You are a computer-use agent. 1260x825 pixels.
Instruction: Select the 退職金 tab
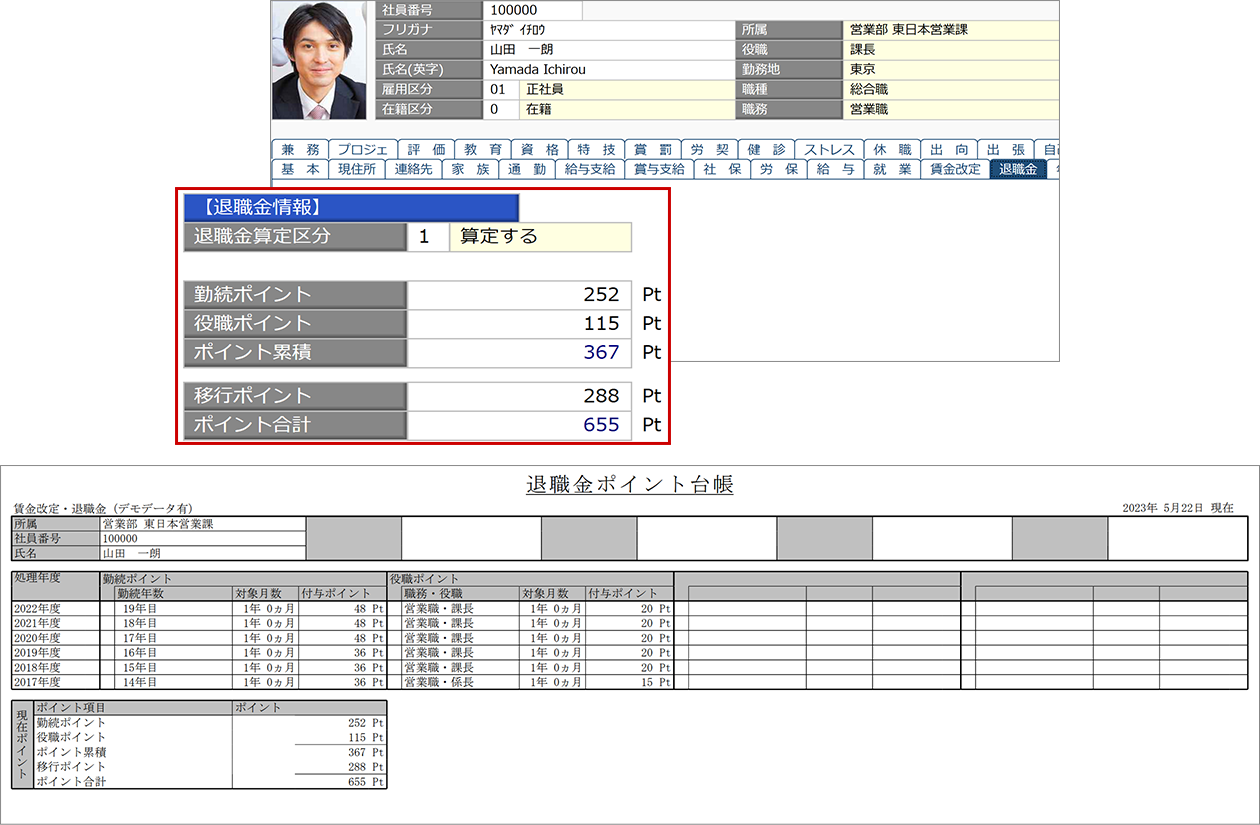(x=1017, y=170)
